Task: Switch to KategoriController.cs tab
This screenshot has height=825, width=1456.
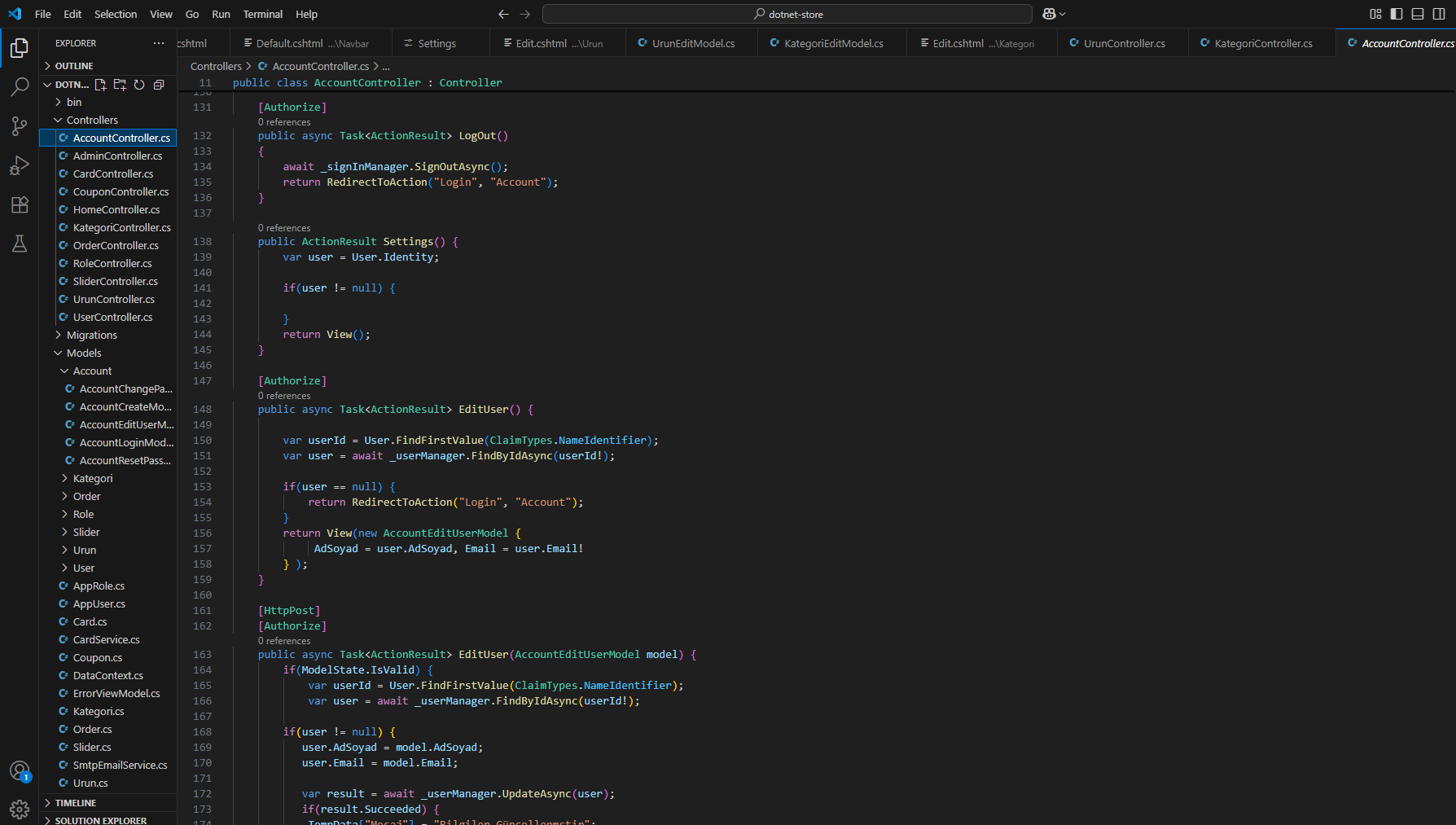Action: [x=1261, y=43]
